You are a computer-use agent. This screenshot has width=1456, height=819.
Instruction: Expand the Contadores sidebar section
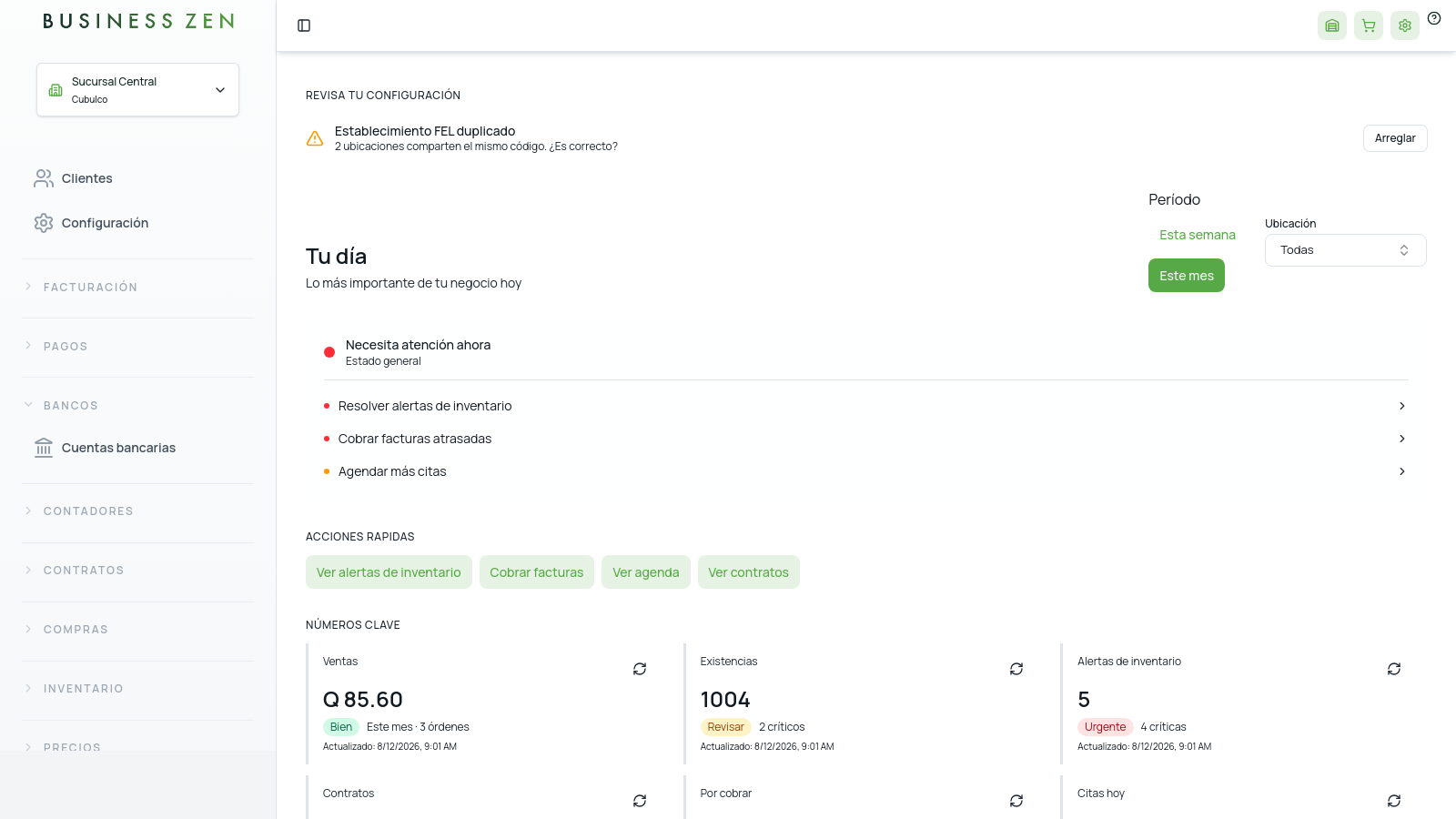[x=138, y=511]
